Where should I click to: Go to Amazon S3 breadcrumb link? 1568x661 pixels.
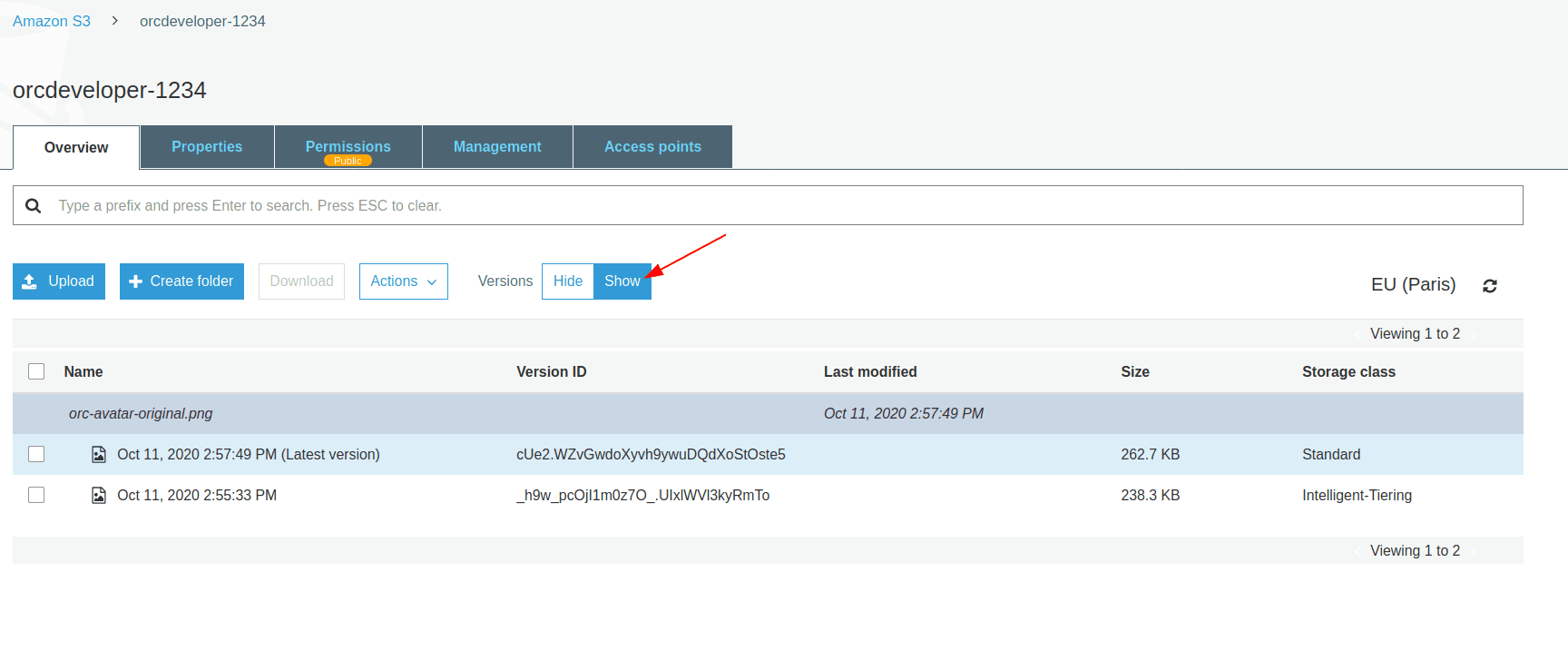tap(52, 21)
